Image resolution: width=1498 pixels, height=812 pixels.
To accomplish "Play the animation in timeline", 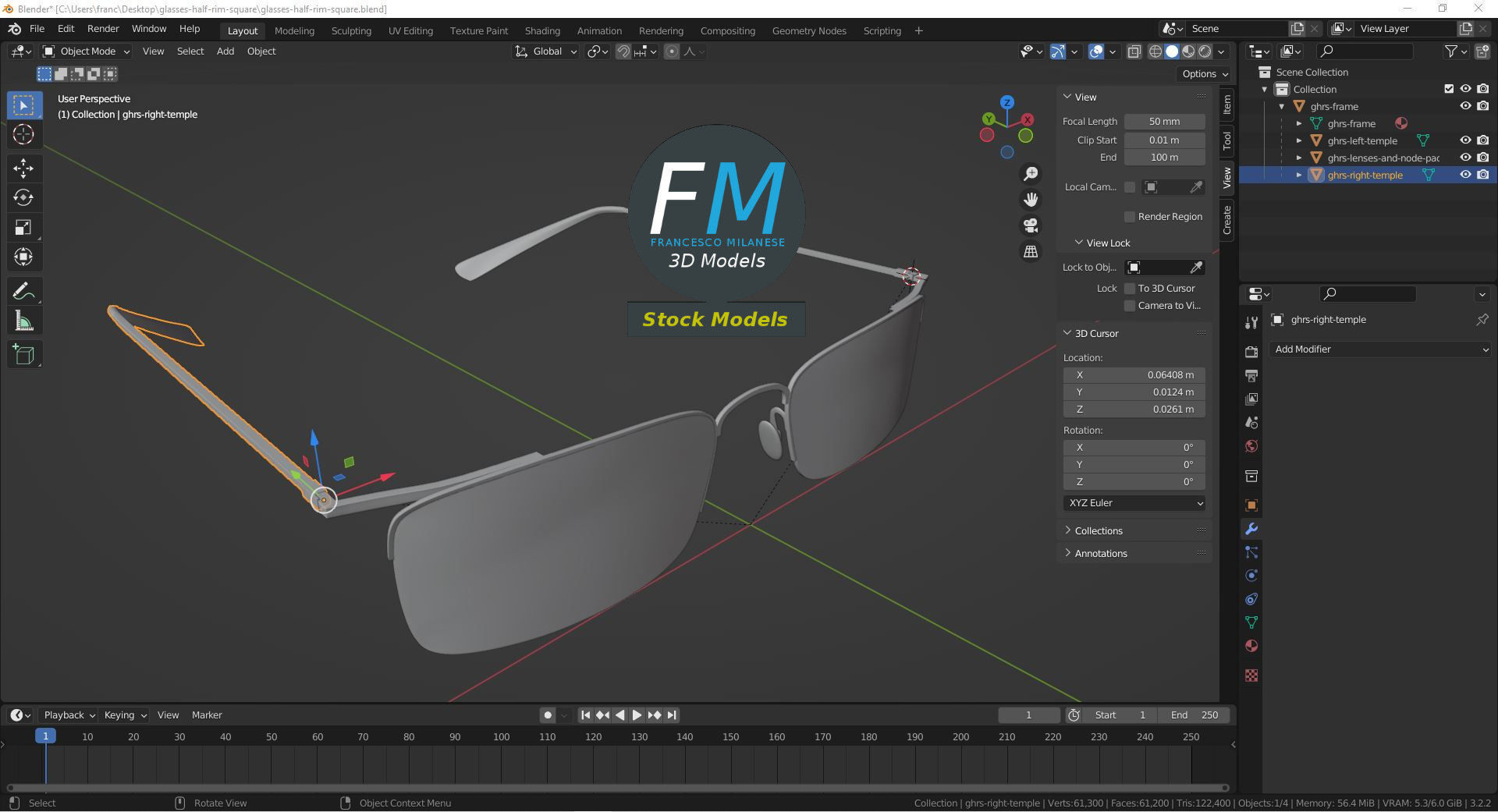I will click(x=637, y=714).
